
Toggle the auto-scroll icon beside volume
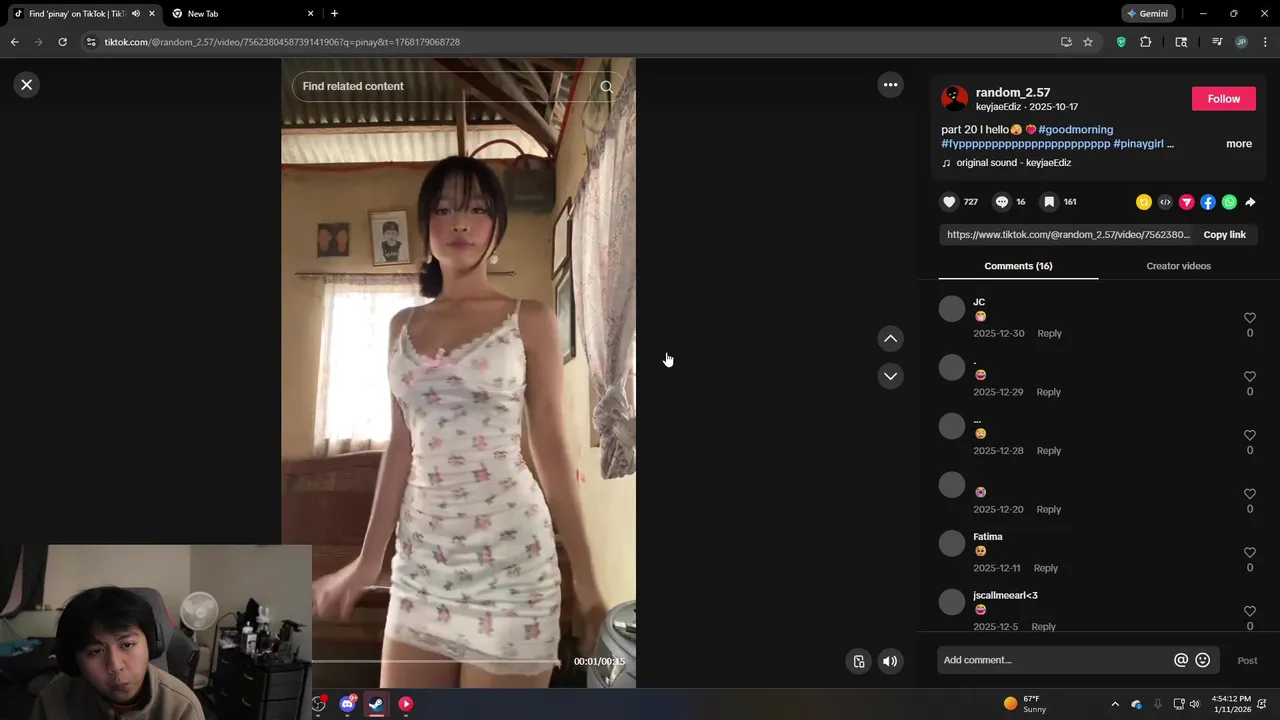pyautogui.click(x=858, y=661)
